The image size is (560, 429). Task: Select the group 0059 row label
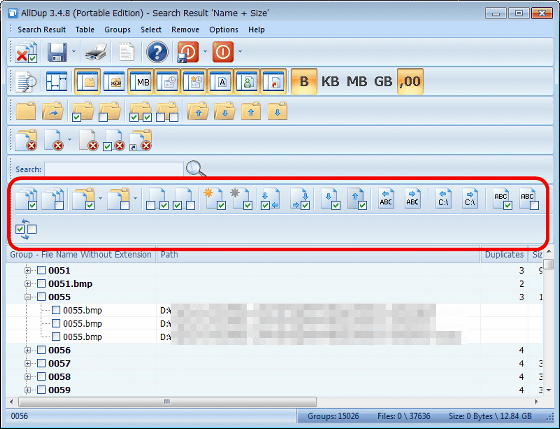coord(59,390)
